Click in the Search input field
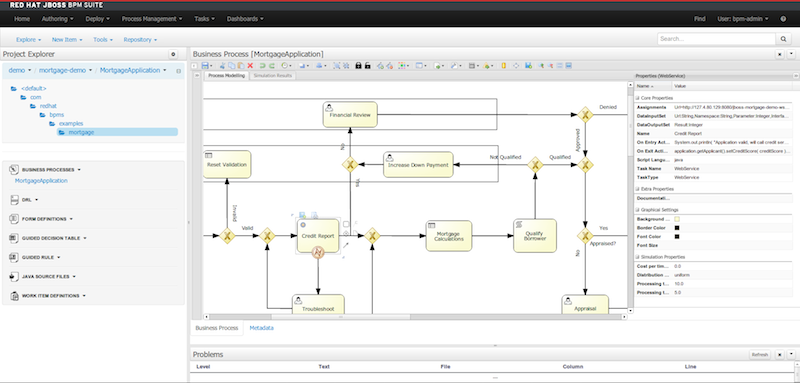800x383 pixels. pyautogui.click(x=716, y=39)
